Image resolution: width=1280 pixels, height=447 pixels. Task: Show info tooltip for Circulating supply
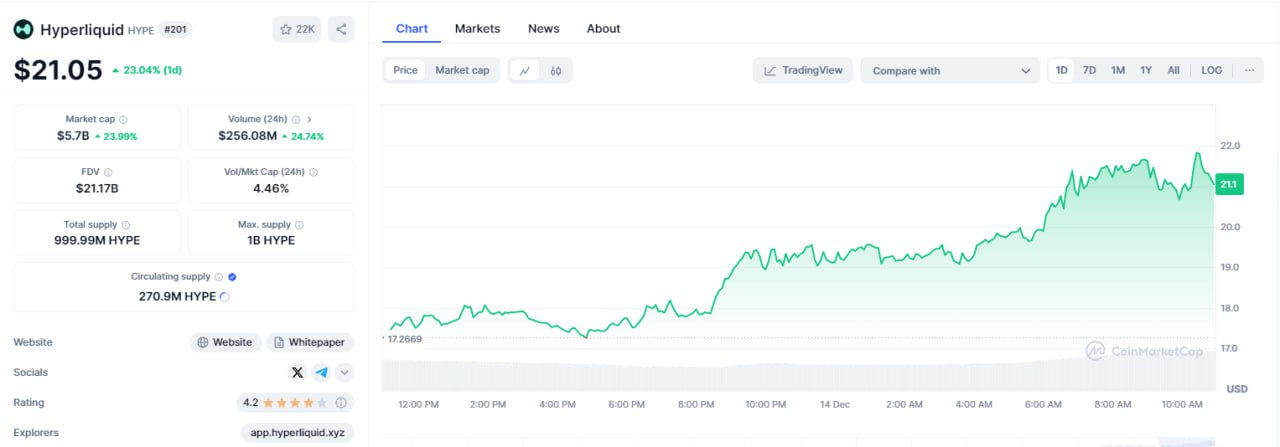[x=218, y=277]
